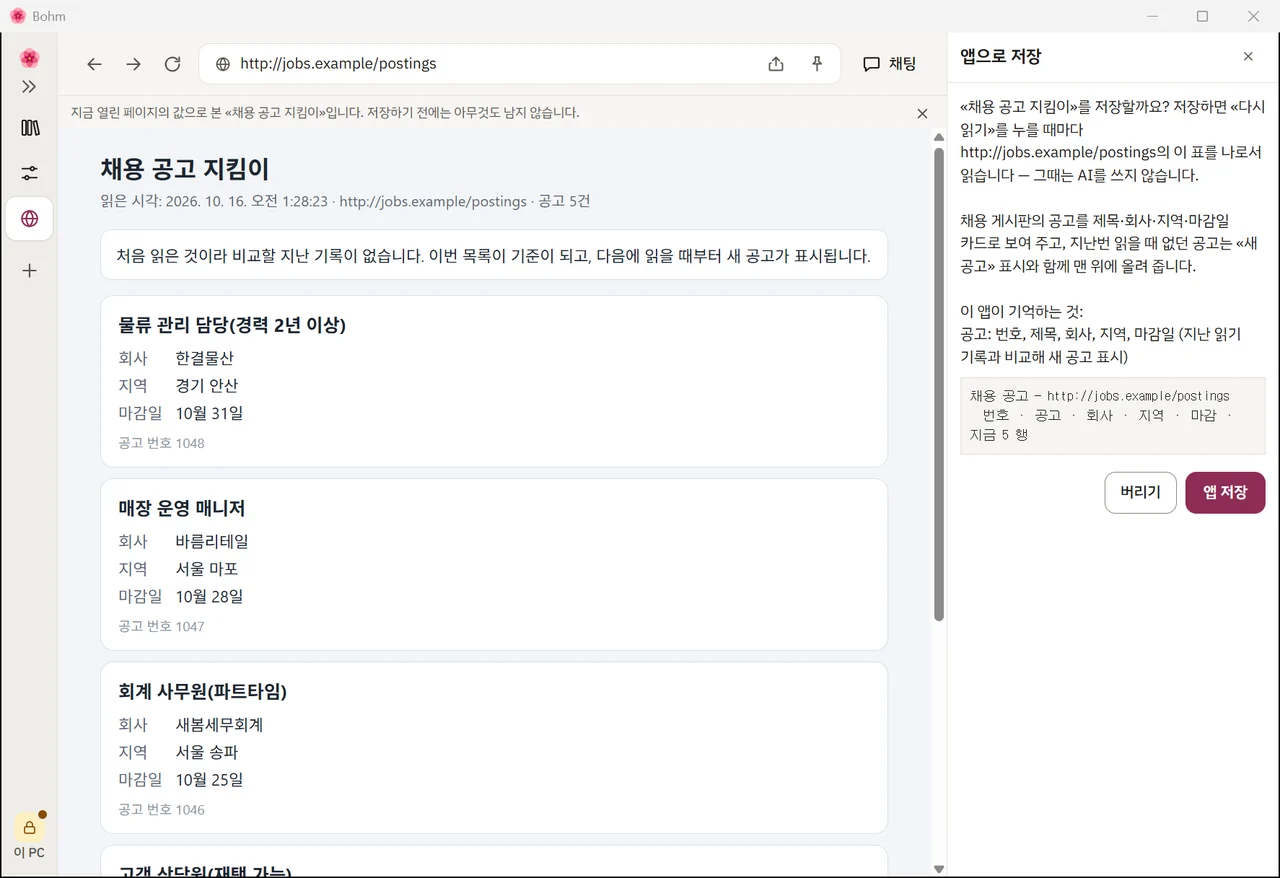Click the company name 바름리테일
Image resolution: width=1280 pixels, height=878 pixels.
pos(212,541)
